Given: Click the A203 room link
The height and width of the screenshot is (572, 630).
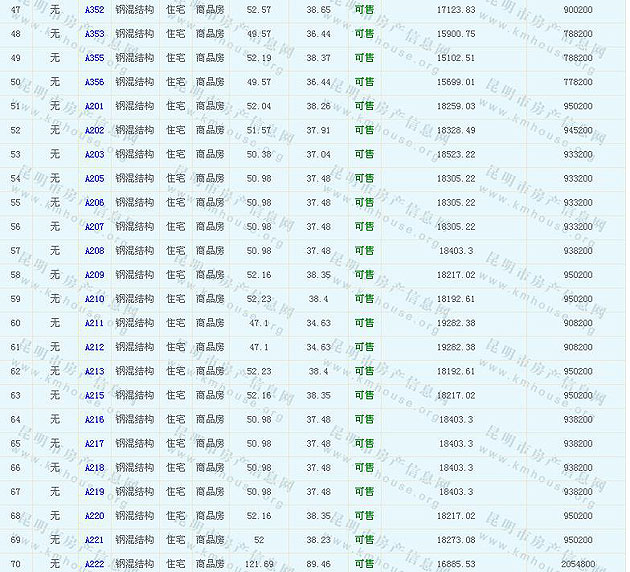Looking at the screenshot, I should (x=94, y=155).
